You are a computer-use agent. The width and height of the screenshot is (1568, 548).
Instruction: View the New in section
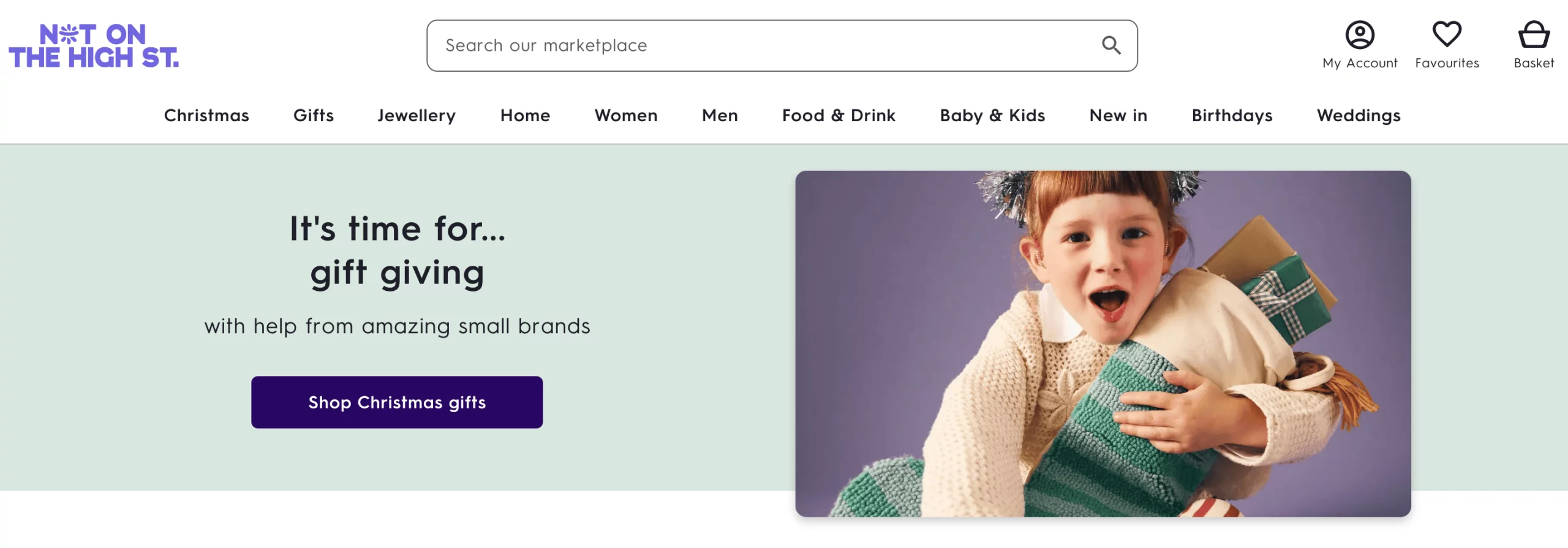click(1118, 116)
